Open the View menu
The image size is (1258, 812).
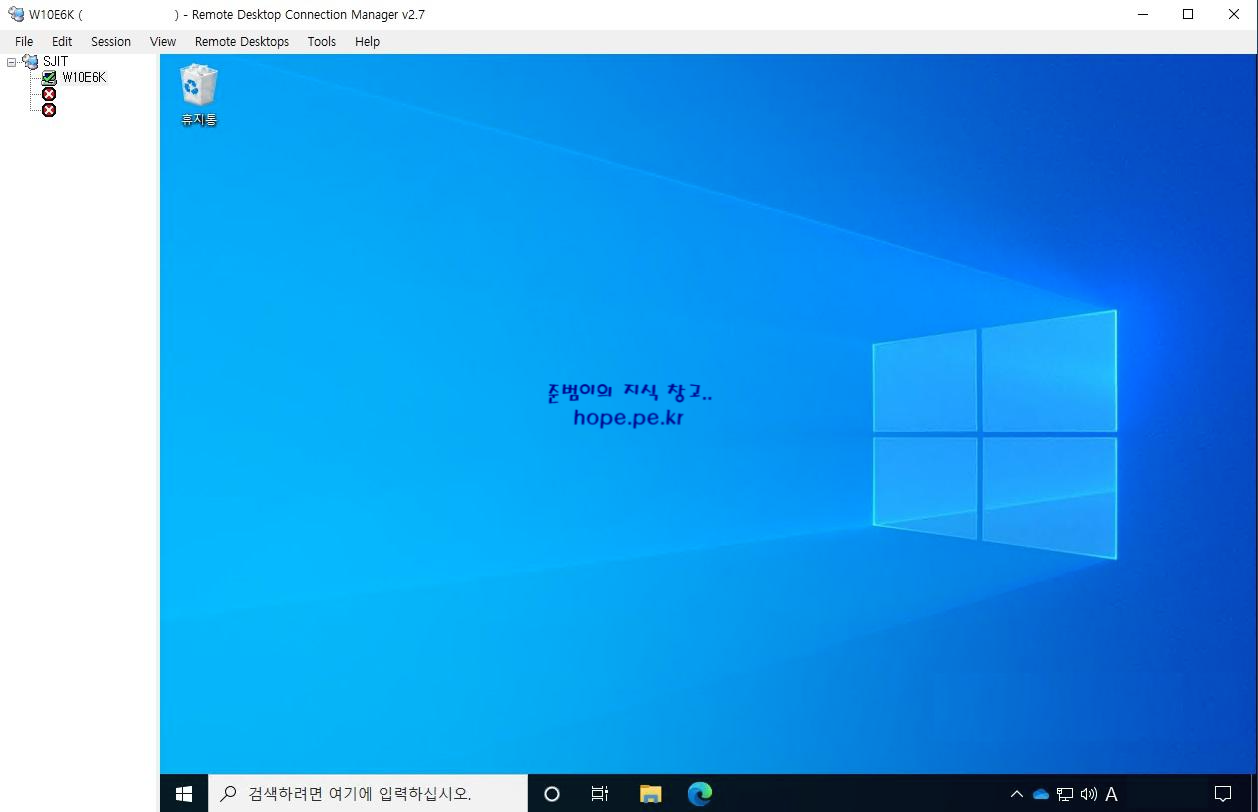pyautogui.click(x=163, y=41)
